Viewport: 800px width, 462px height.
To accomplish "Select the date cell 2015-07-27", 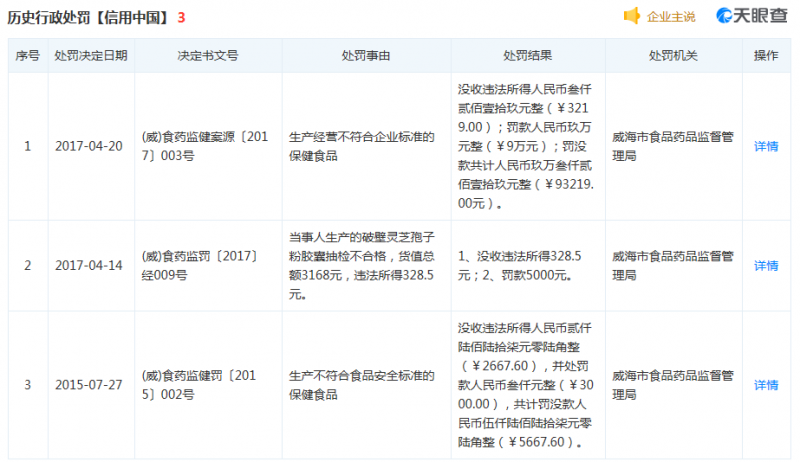I will click(91, 385).
